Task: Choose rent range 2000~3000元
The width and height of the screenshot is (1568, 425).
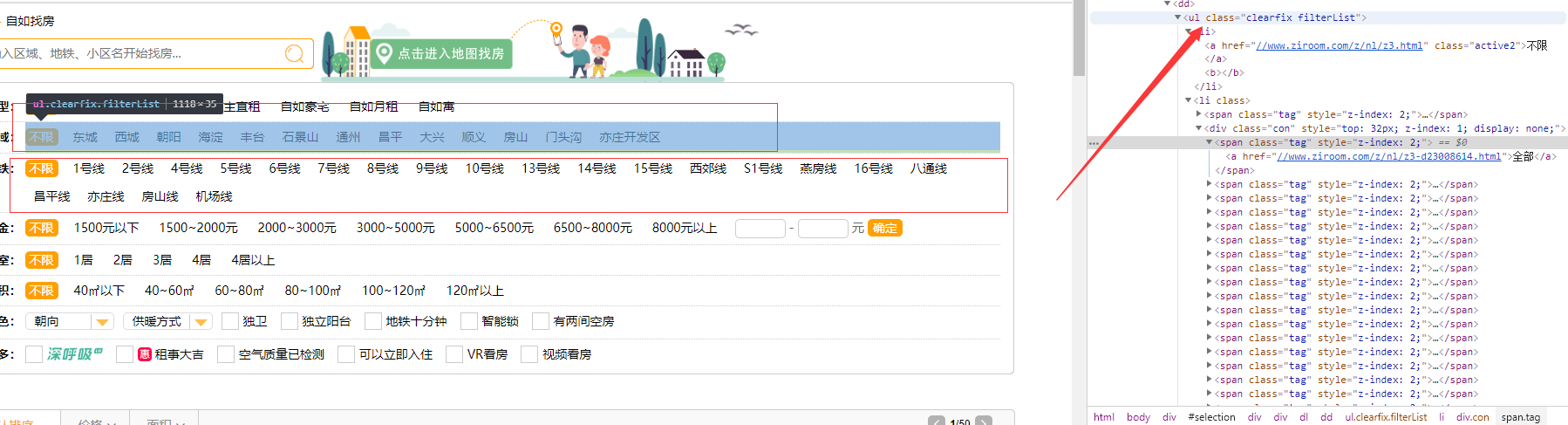Action: tap(297, 228)
